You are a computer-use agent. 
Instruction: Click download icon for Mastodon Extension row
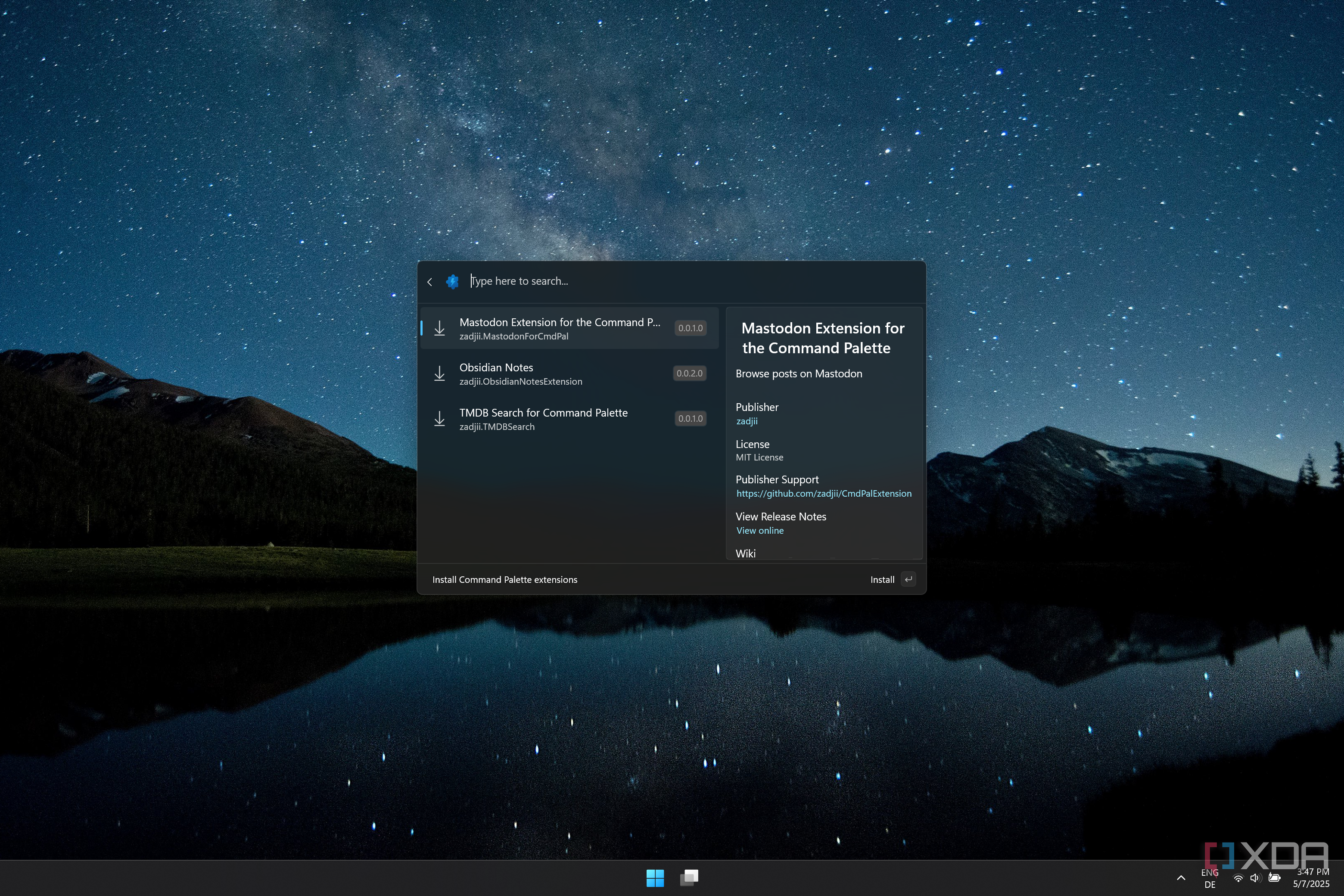click(x=439, y=329)
